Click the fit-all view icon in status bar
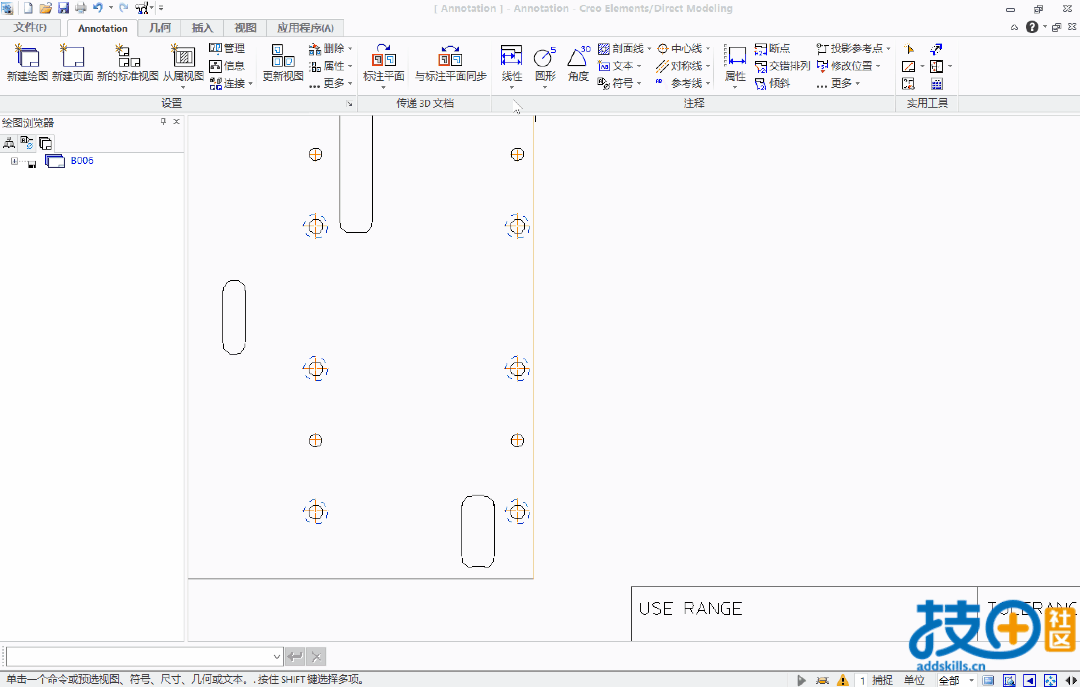 tap(1050, 680)
